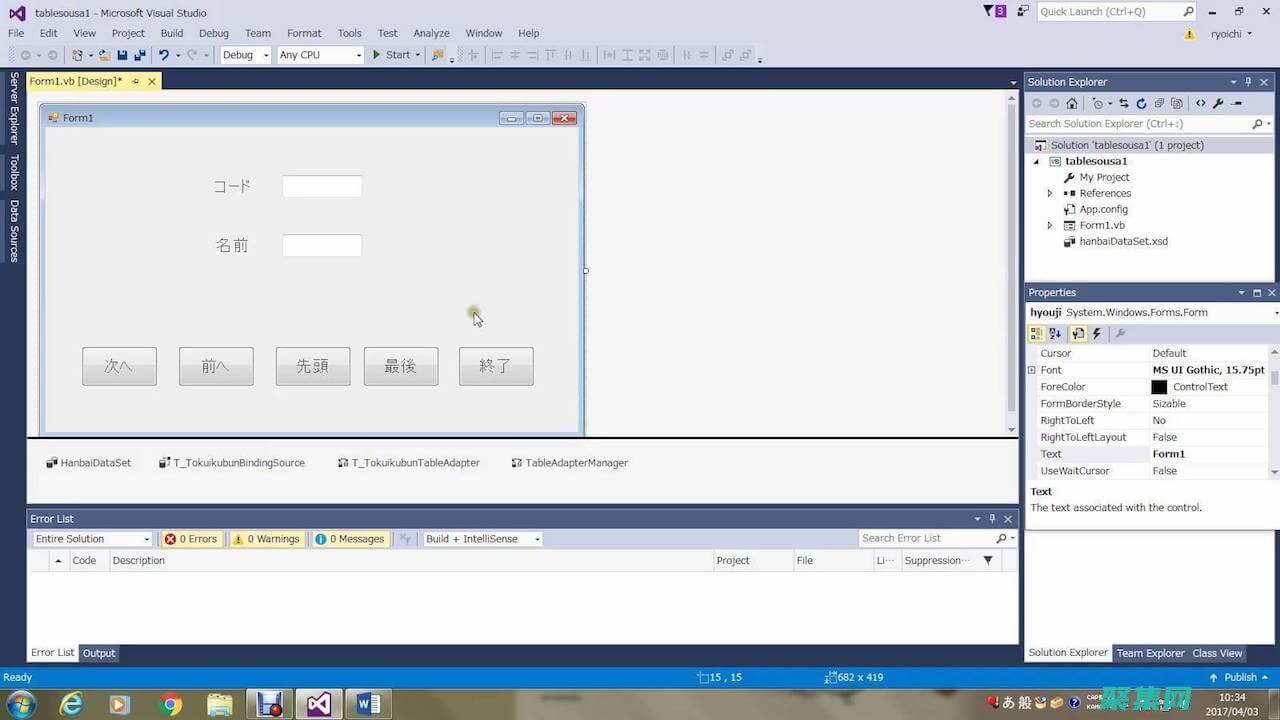The image size is (1280, 720).
Task: Click the Undo toolbar icon
Action: [164, 55]
